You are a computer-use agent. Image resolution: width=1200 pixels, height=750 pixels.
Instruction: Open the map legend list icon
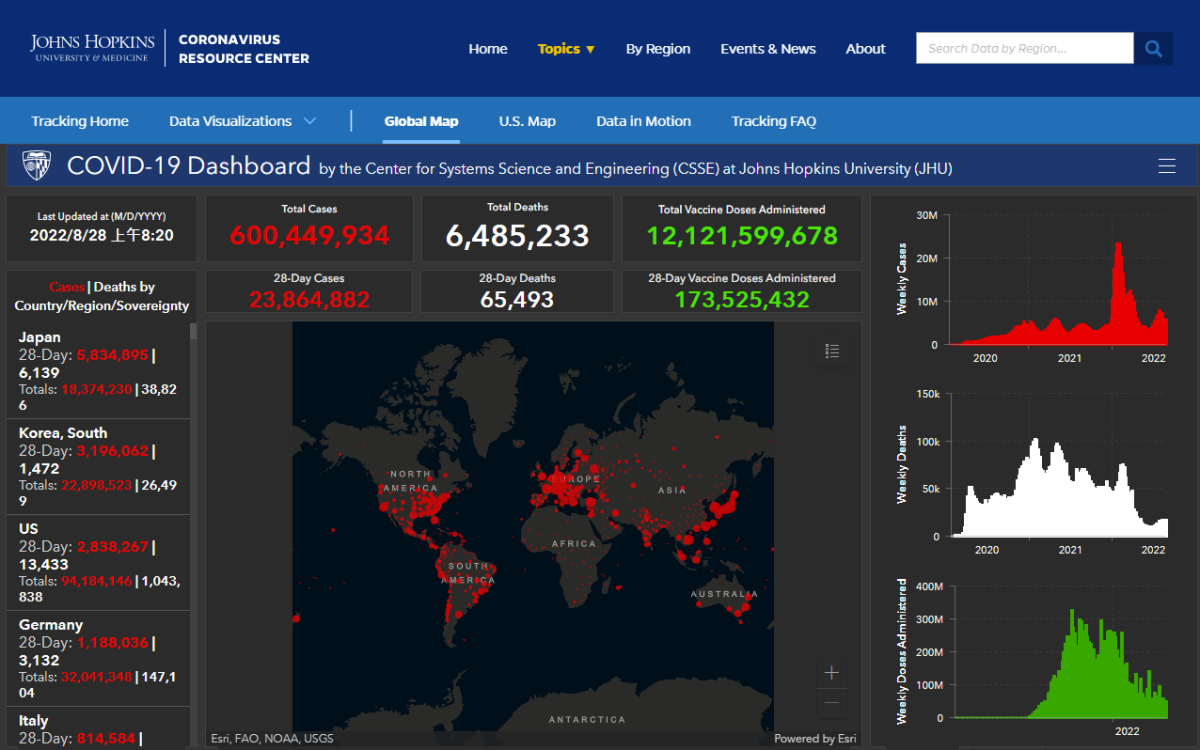click(832, 351)
